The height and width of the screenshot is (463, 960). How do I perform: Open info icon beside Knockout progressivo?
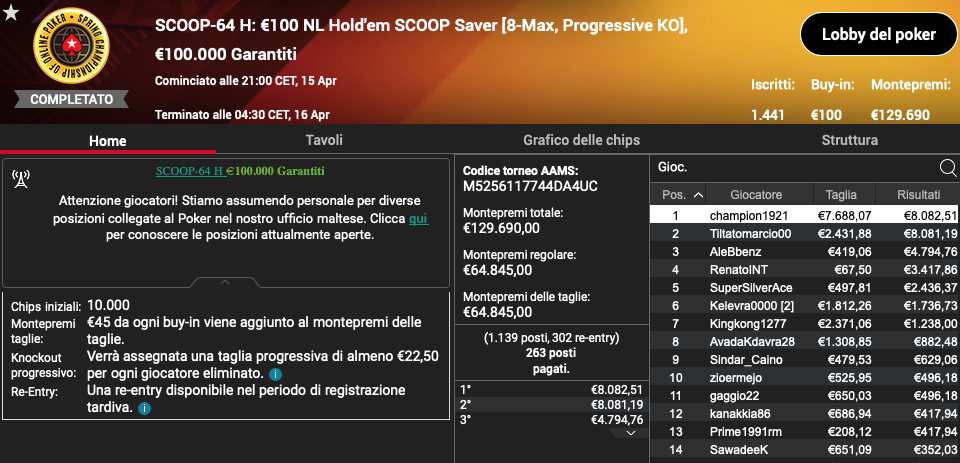(x=276, y=374)
